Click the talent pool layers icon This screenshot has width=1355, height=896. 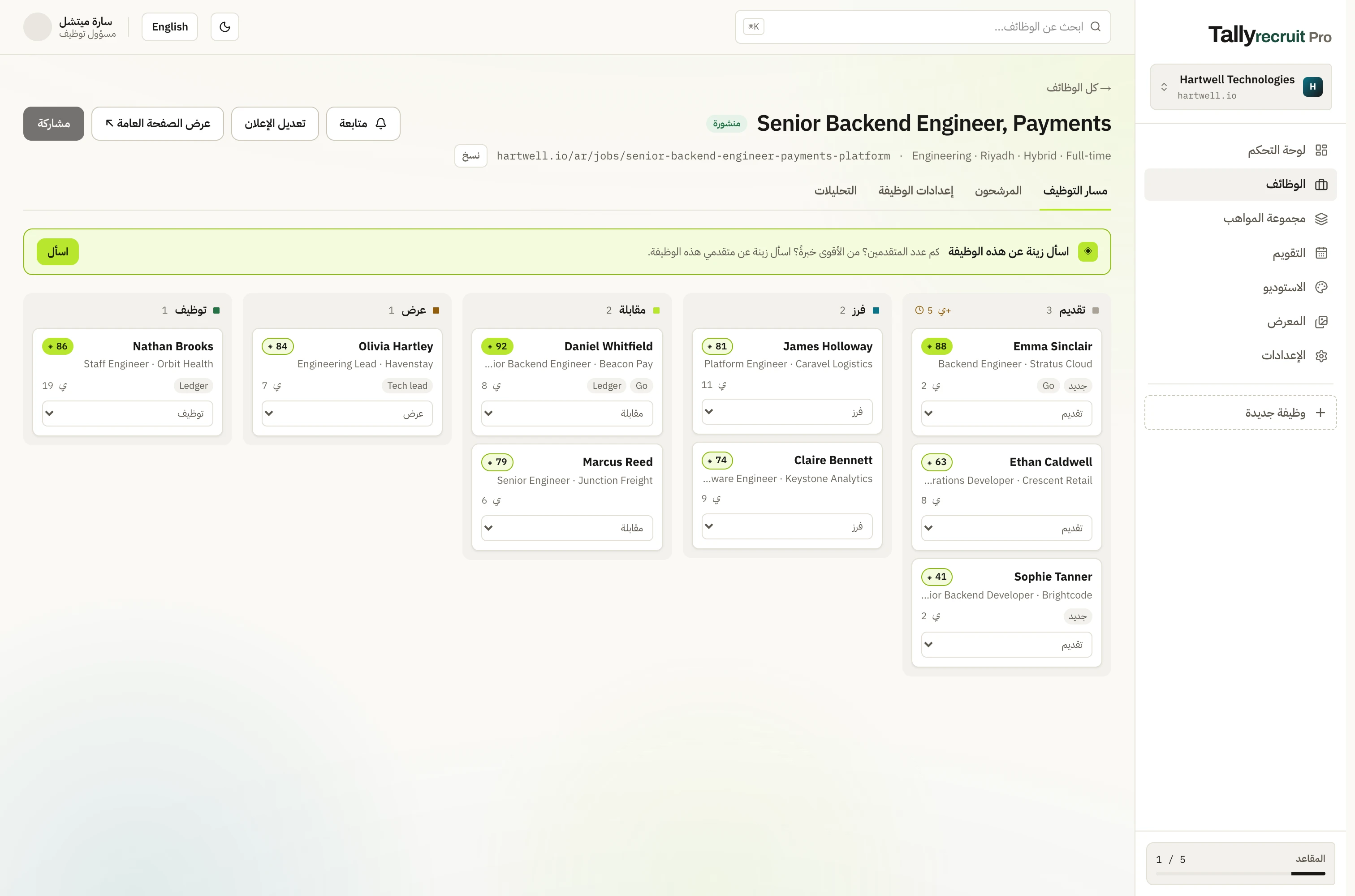[1321, 219]
